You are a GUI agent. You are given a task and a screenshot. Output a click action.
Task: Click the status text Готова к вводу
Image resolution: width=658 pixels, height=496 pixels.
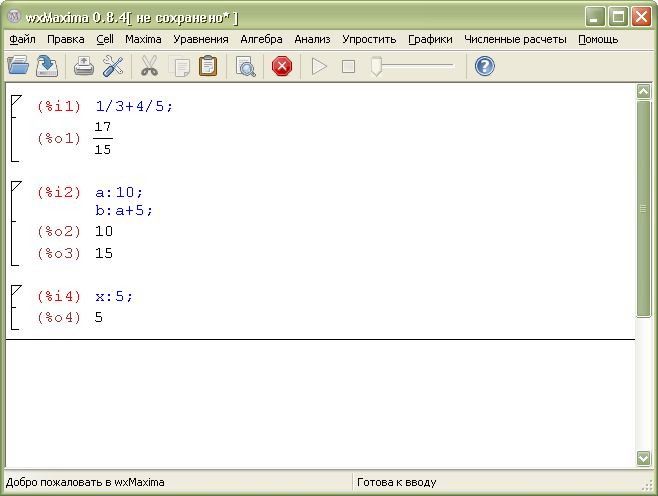pos(397,482)
